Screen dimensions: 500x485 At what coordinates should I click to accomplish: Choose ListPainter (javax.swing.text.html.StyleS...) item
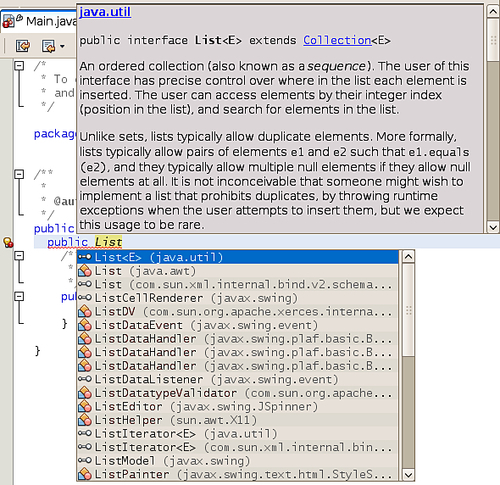click(x=238, y=474)
